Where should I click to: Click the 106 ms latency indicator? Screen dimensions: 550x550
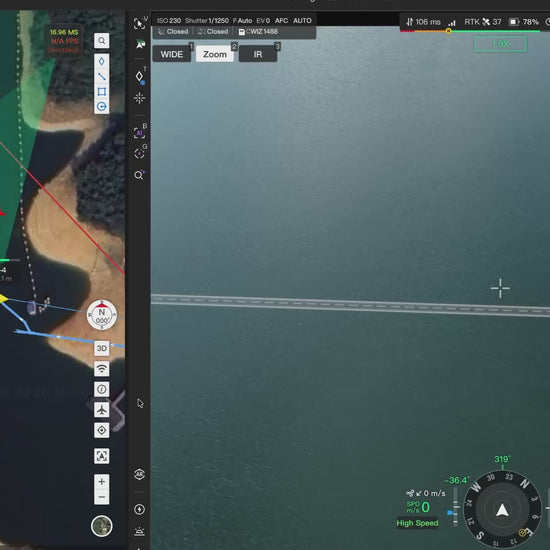click(x=423, y=22)
